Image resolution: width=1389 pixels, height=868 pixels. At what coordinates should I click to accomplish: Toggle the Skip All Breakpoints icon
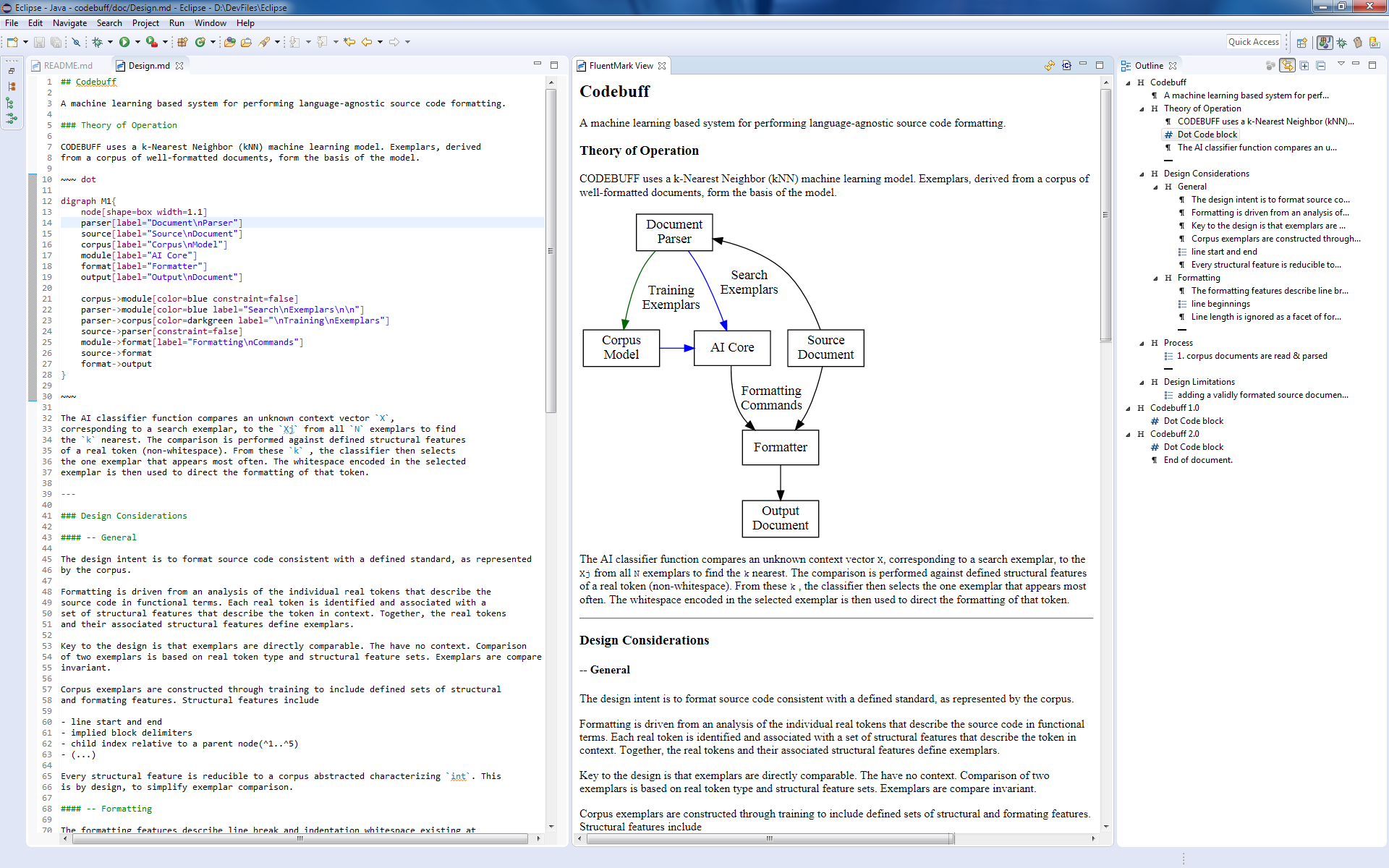pos(76,42)
